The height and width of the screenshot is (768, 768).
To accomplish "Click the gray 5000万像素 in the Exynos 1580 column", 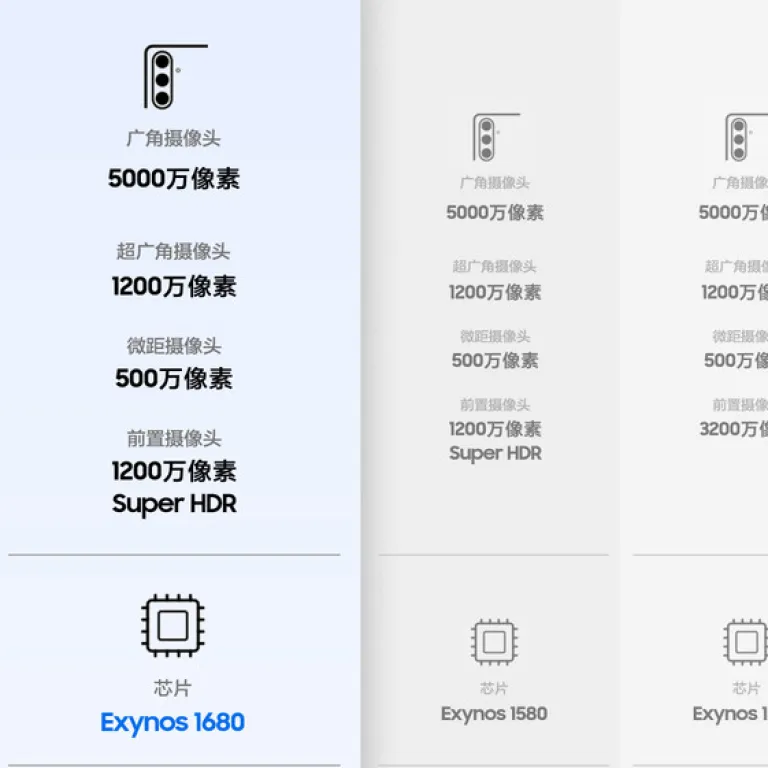I will tap(495, 213).
